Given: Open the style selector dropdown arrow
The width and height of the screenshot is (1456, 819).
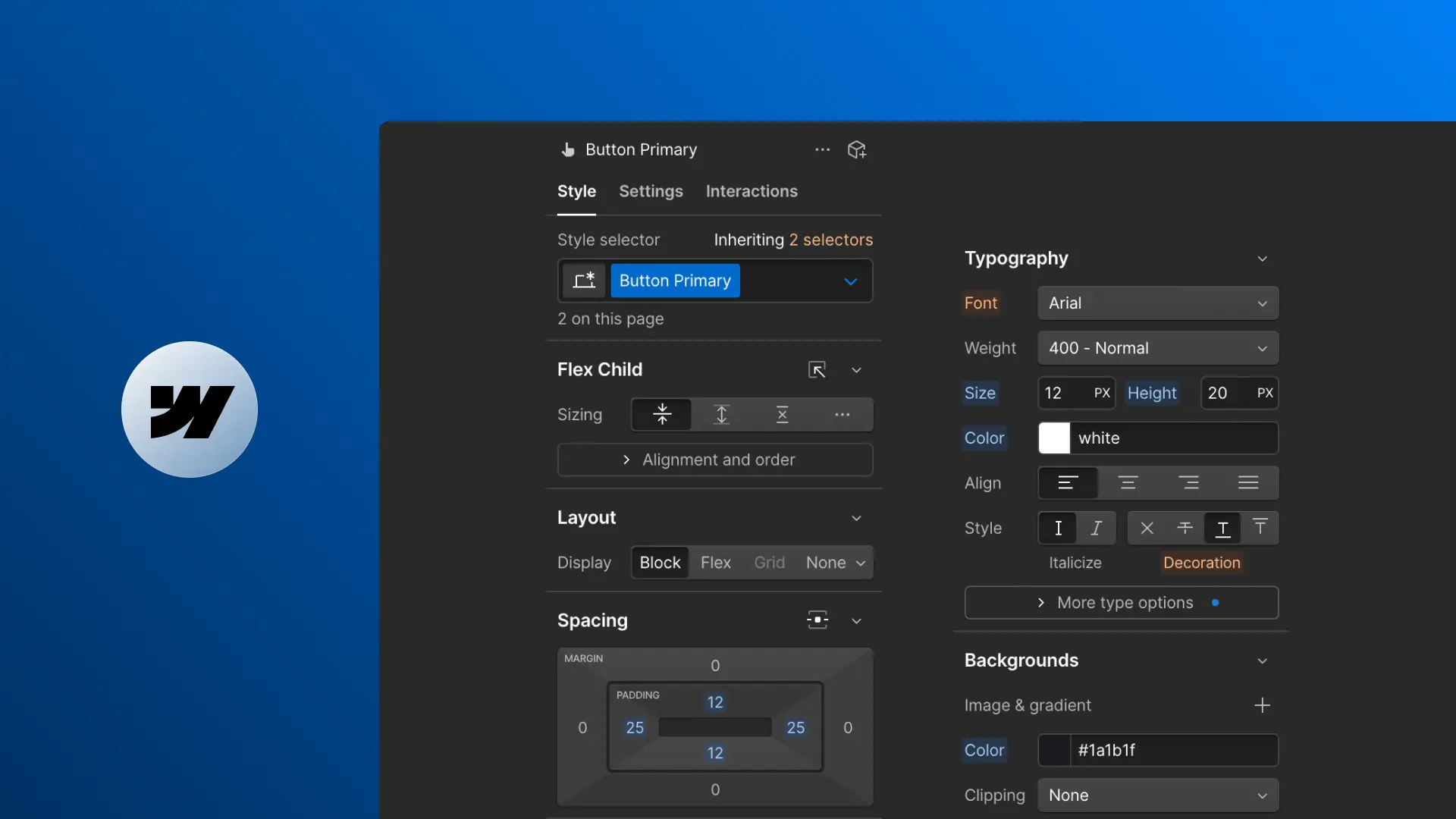Looking at the screenshot, I should pyautogui.click(x=851, y=281).
